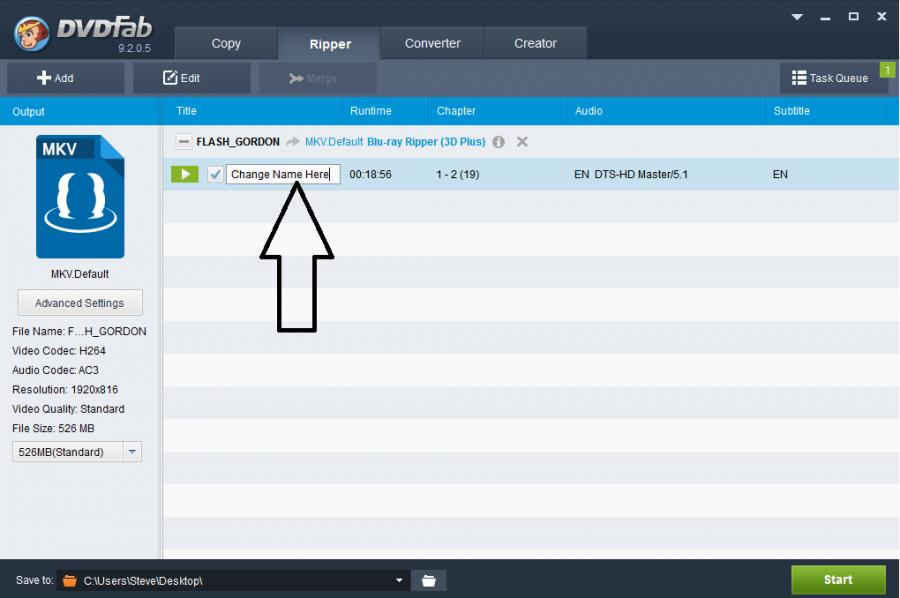900x598 pixels.
Task: Open Advanced Settings
Action: pos(80,303)
